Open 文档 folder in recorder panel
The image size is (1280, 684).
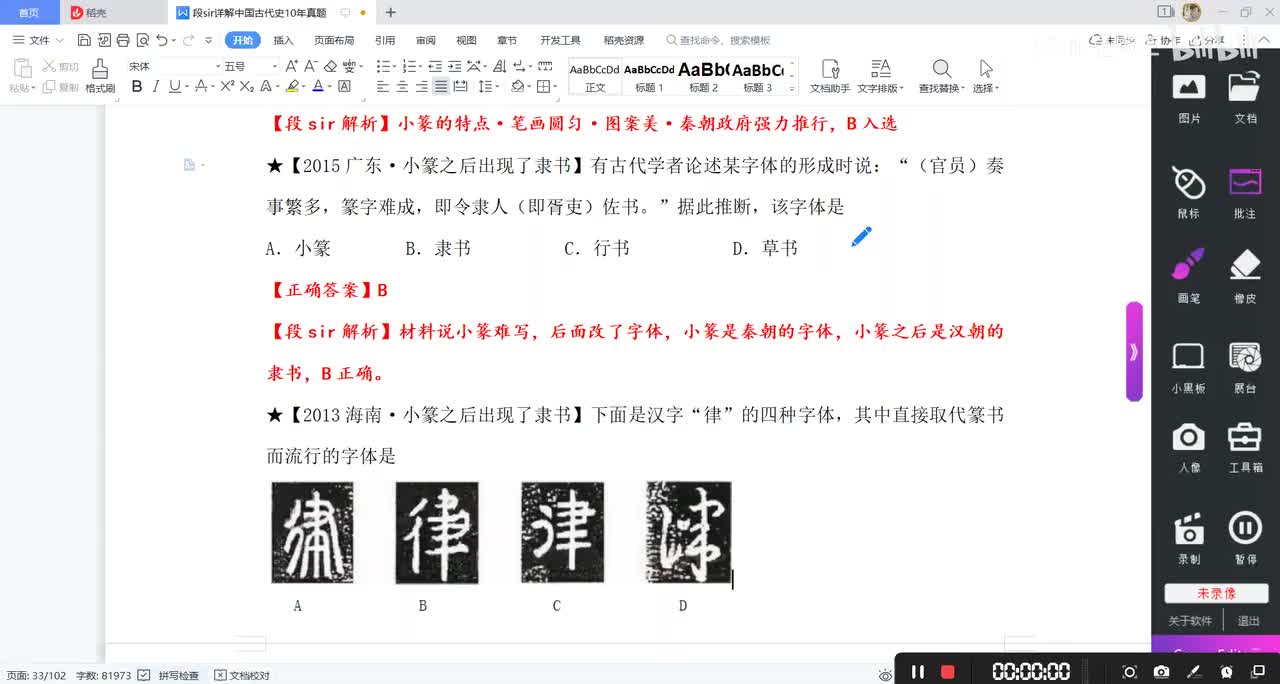pyautogui.click(x=1245, y=97)
